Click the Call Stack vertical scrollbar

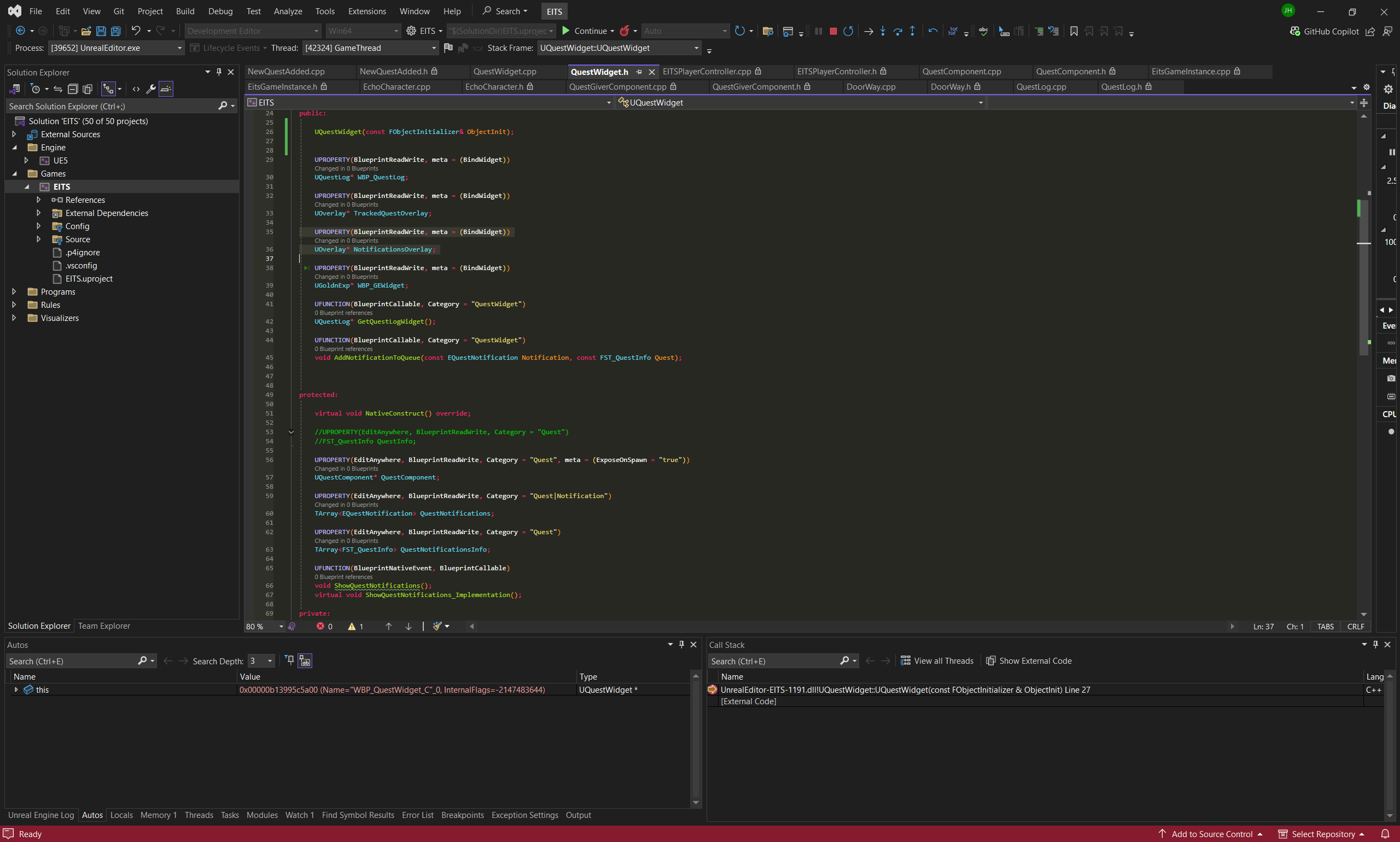point(1389,745)
